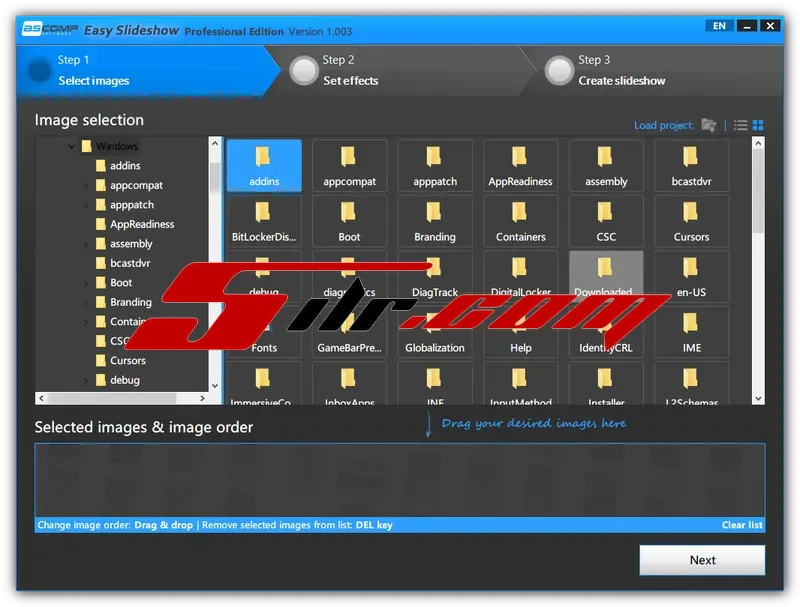Select the Boot folder tile in grid
This screenshot has width=800, height=607.
(349, 221)
